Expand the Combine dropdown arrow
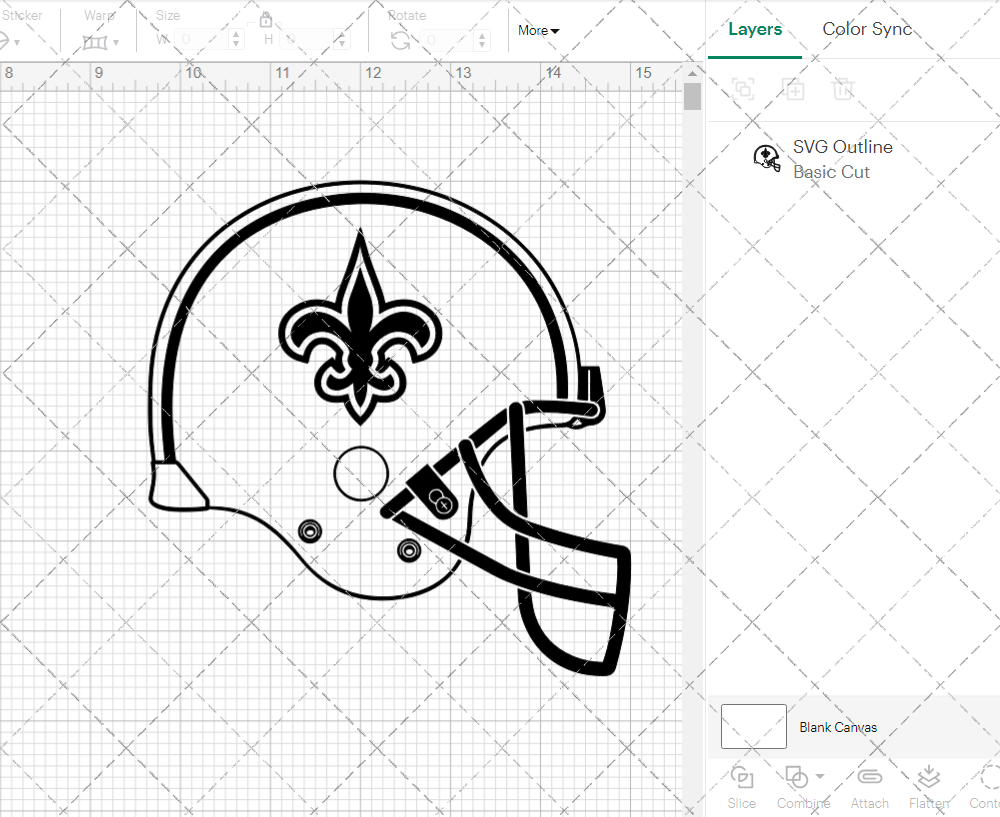The image size is (1000, 817). (820, 776)
